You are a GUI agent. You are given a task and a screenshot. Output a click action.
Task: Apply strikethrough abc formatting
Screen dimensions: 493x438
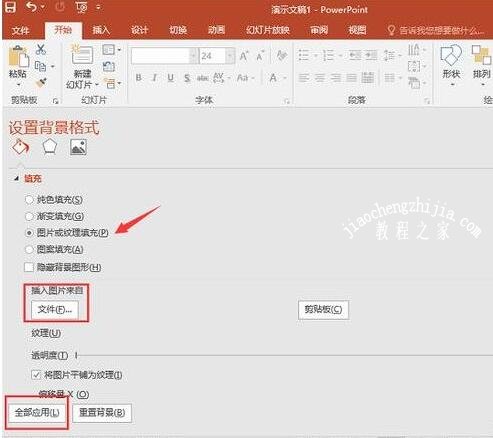(202, 78)
